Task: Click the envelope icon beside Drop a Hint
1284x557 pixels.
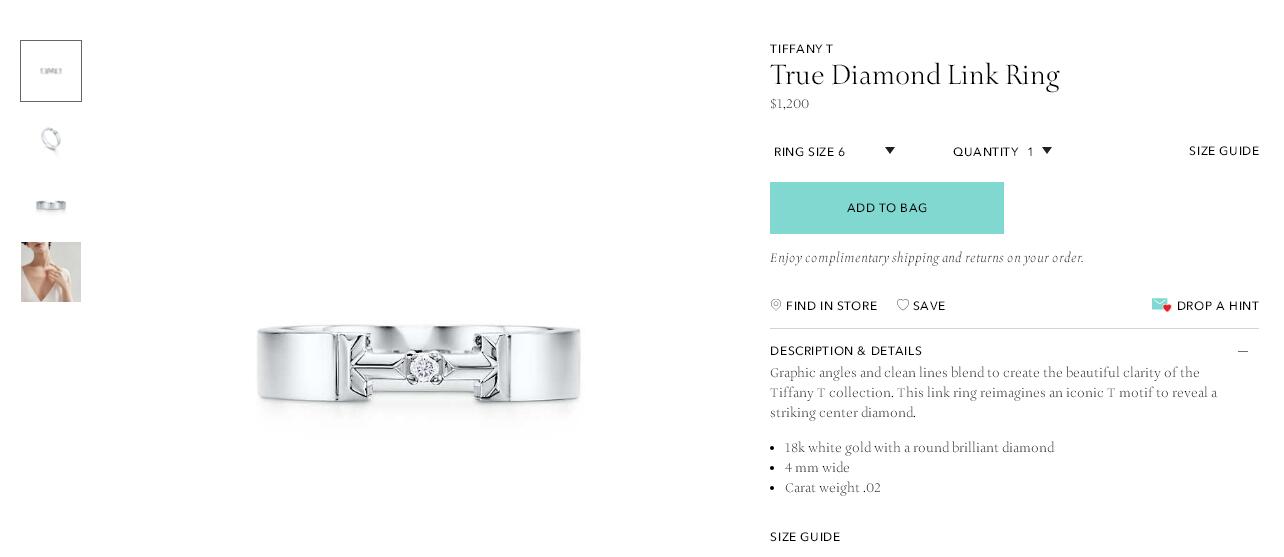Action: click(1161, 305)
